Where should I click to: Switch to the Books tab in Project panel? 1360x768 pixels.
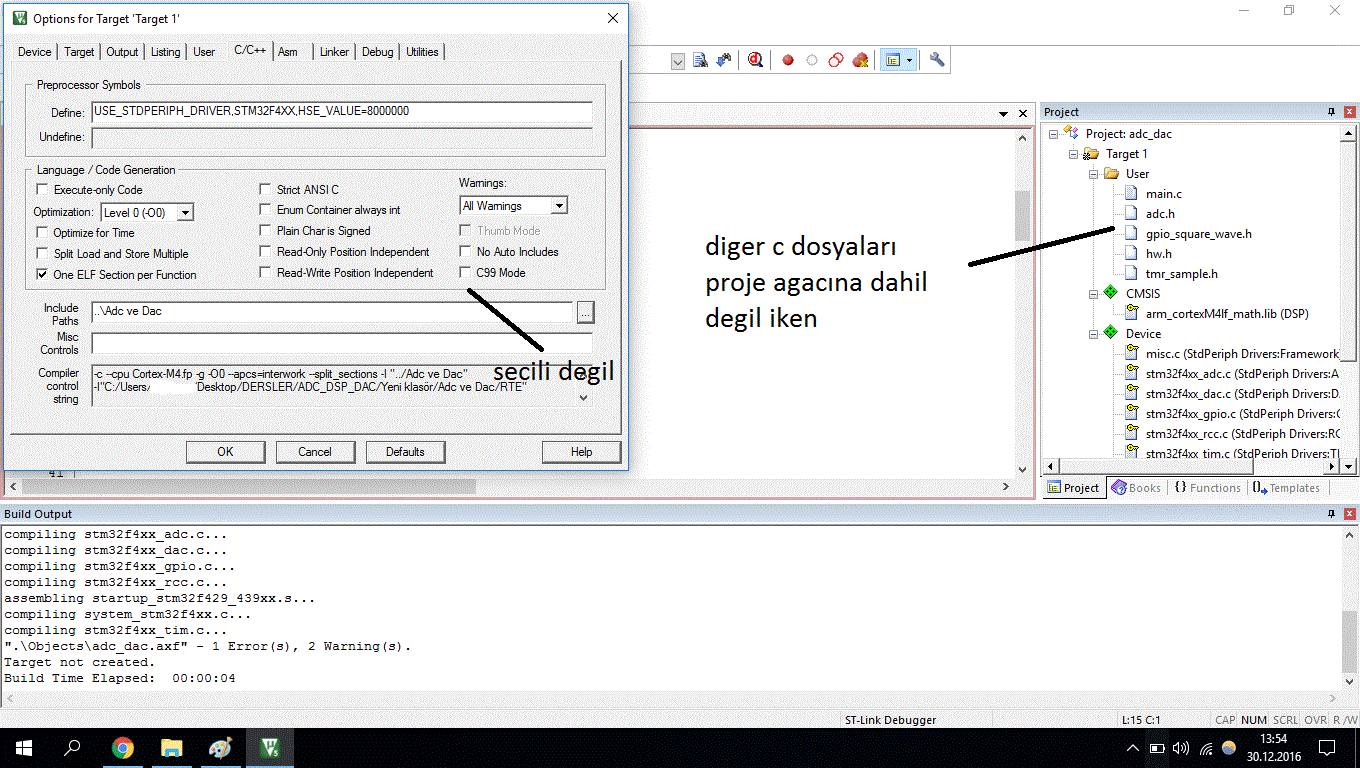coord(1135,488)
